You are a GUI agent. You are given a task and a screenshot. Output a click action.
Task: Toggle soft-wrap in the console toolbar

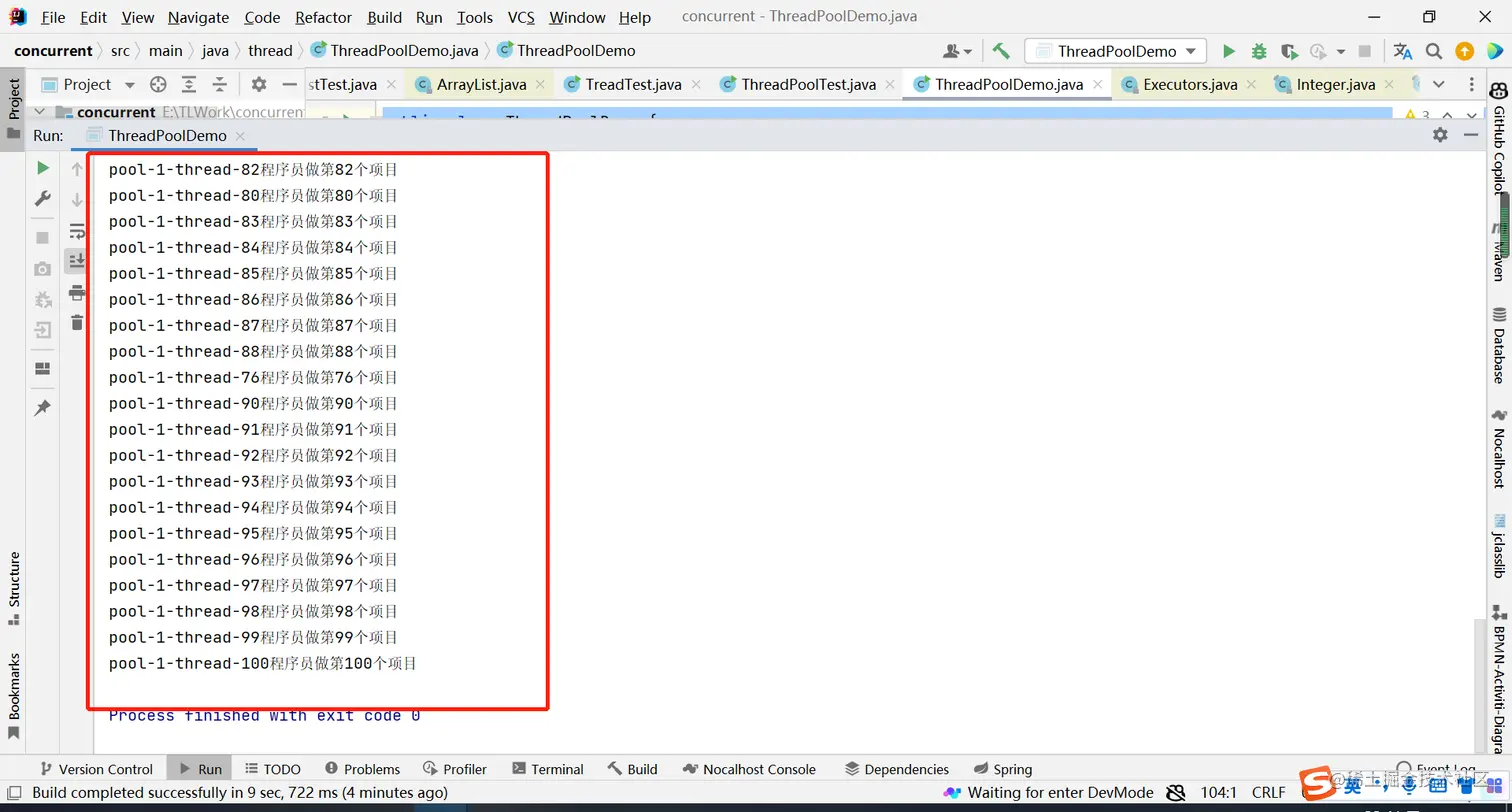77,232
